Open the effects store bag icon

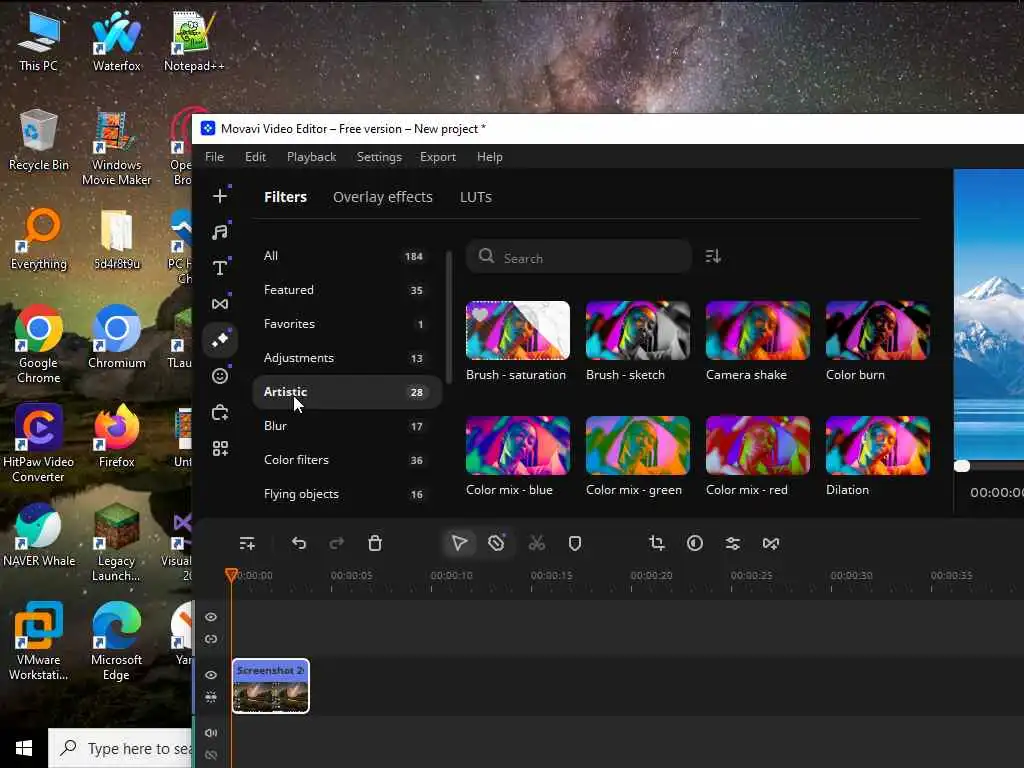(220, 412)
